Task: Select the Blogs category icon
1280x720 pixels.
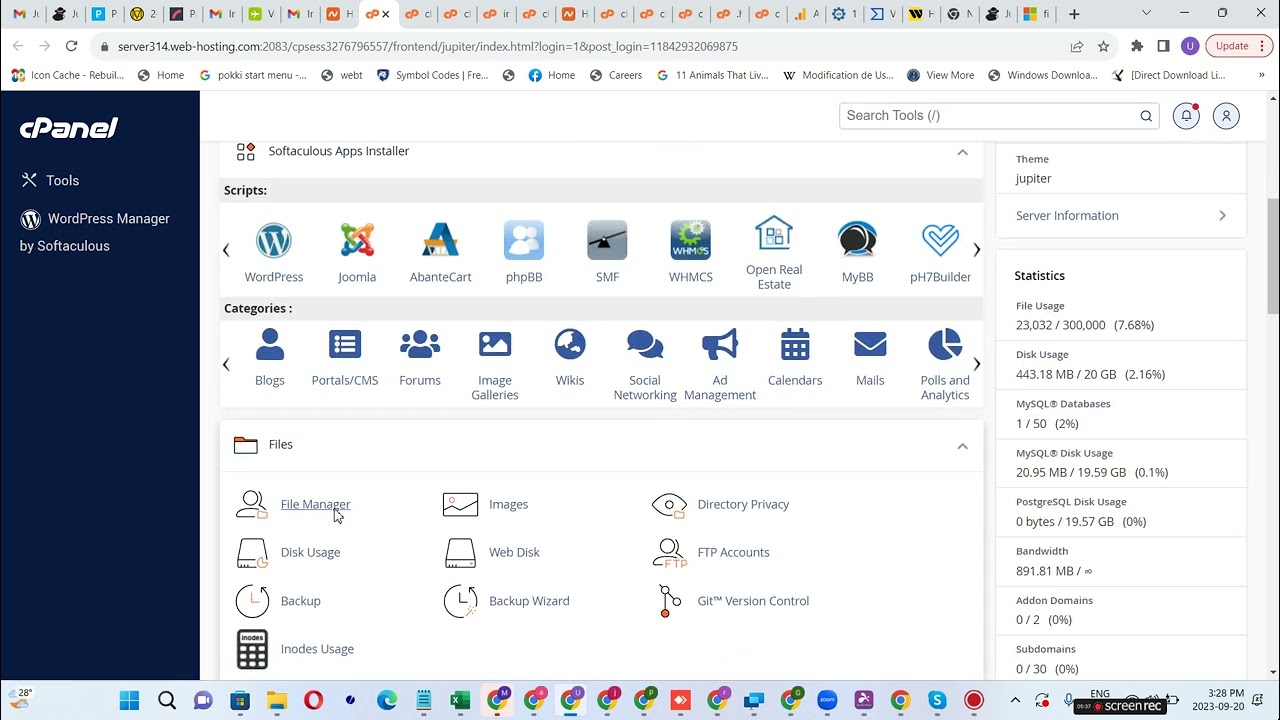Action: [x=270, y=344]
